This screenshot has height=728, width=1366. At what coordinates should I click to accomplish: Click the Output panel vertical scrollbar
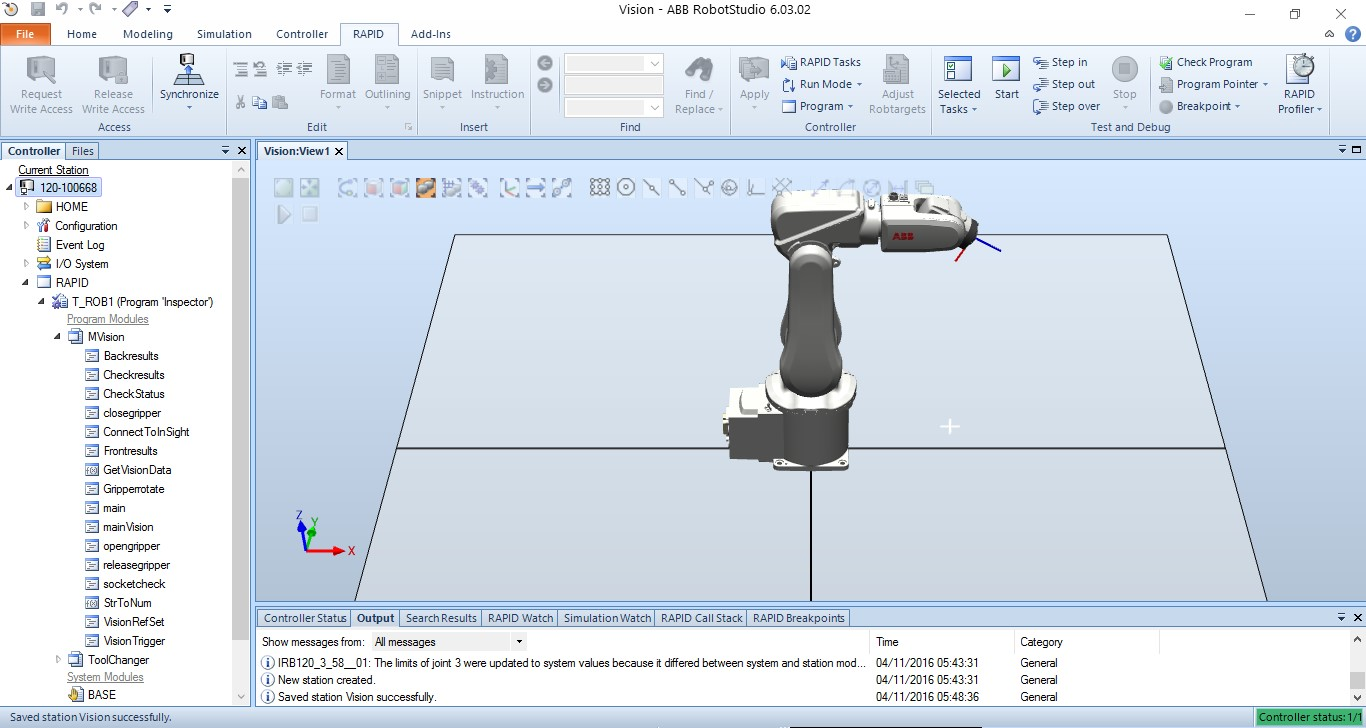click(x=1357, y=680)
